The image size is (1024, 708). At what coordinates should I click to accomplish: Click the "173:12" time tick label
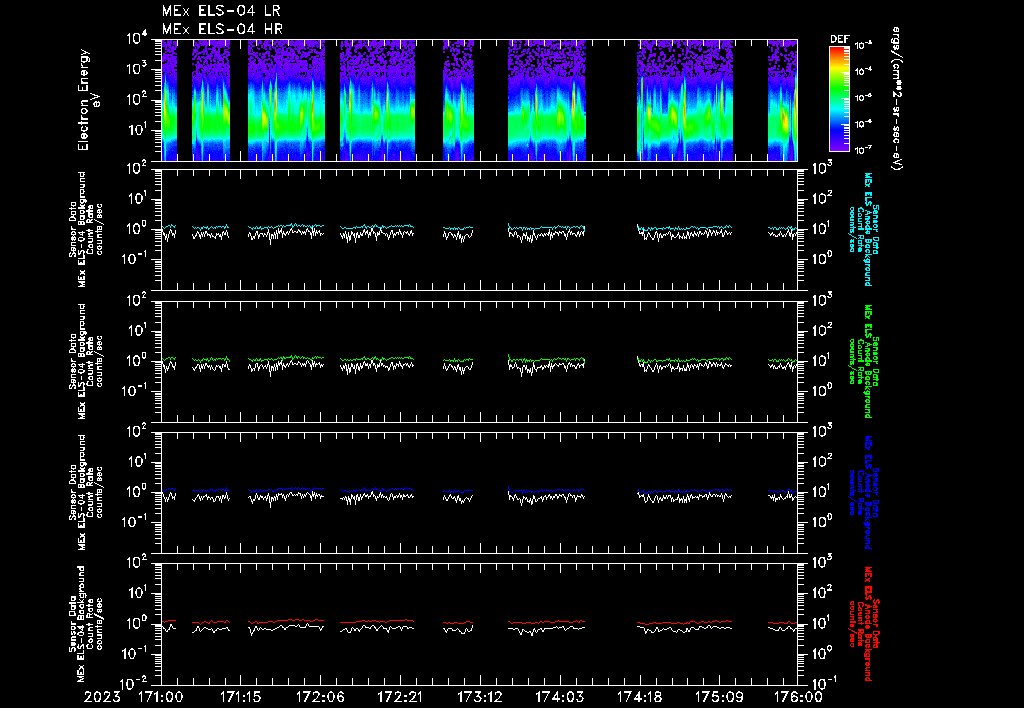click(479, 697)
